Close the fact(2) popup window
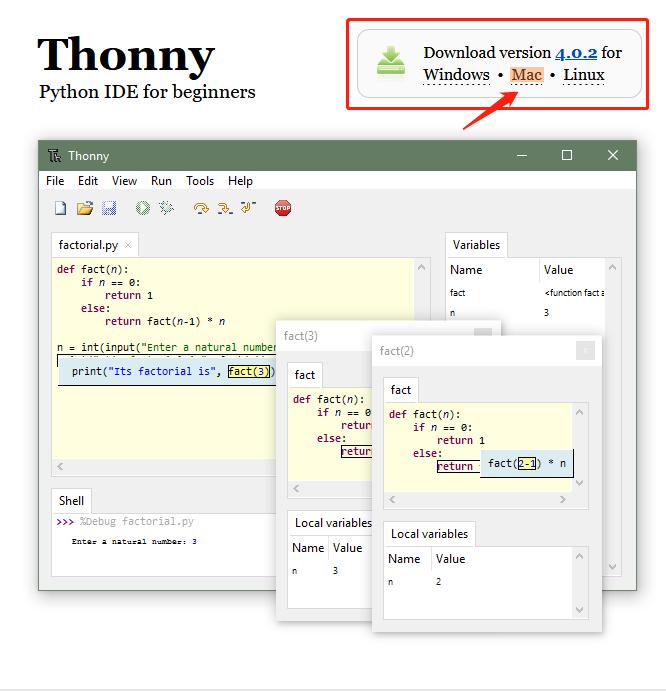Screen dimensions: 666x691 click(x=586, y=350)
